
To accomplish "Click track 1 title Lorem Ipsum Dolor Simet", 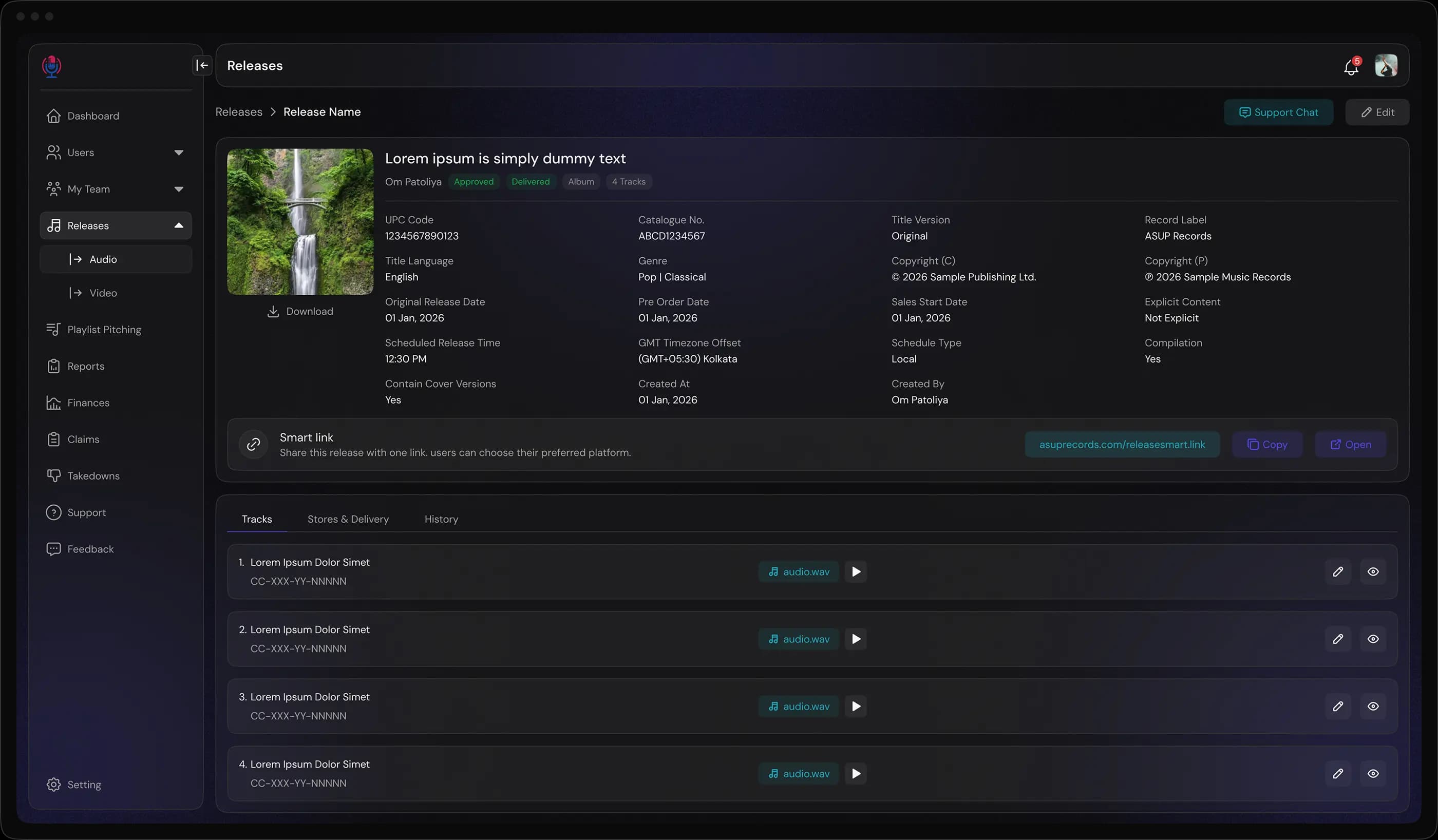I will coord(310,562).
